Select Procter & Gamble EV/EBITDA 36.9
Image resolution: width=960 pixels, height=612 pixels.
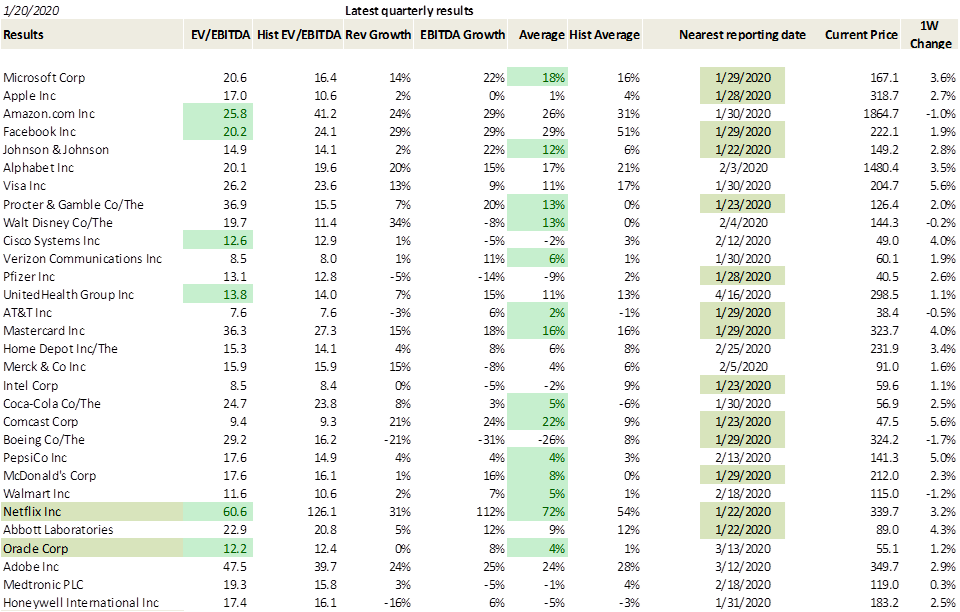click(235, 204)
